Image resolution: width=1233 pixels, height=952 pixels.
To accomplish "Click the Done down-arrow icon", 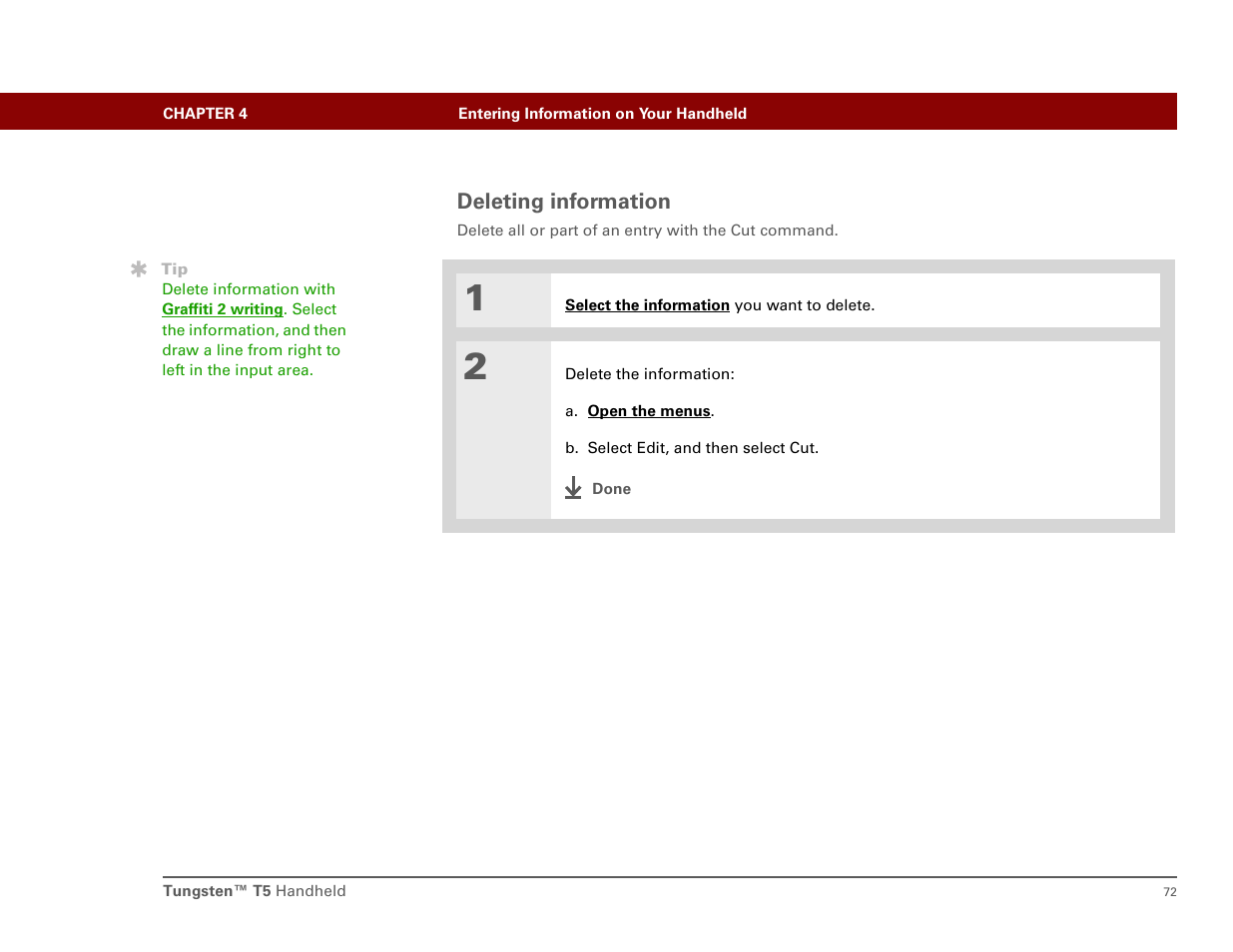I will click(573, 488).
